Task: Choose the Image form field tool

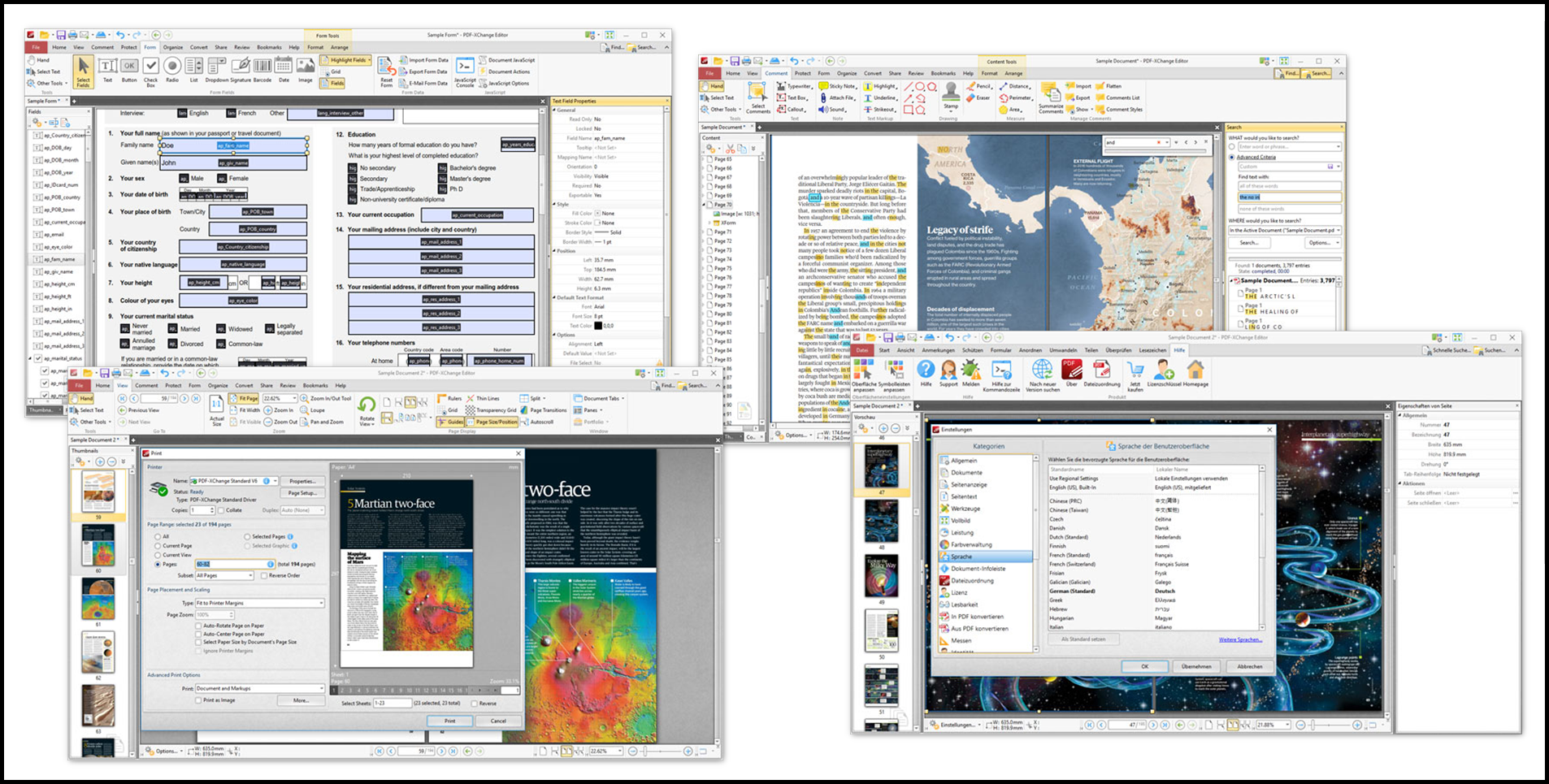Action: click(305, 70)
